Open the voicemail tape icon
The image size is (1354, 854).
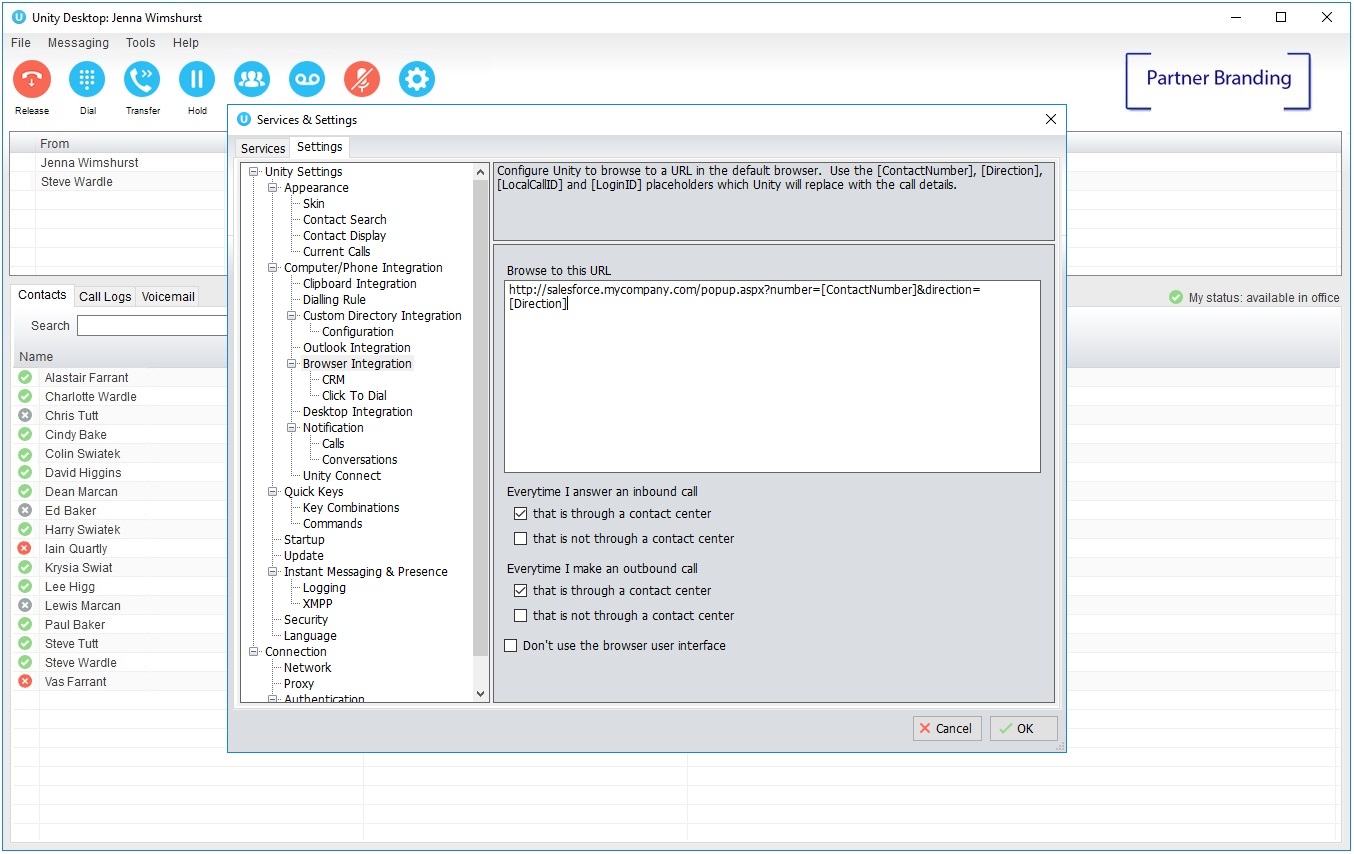click(307, 79)
